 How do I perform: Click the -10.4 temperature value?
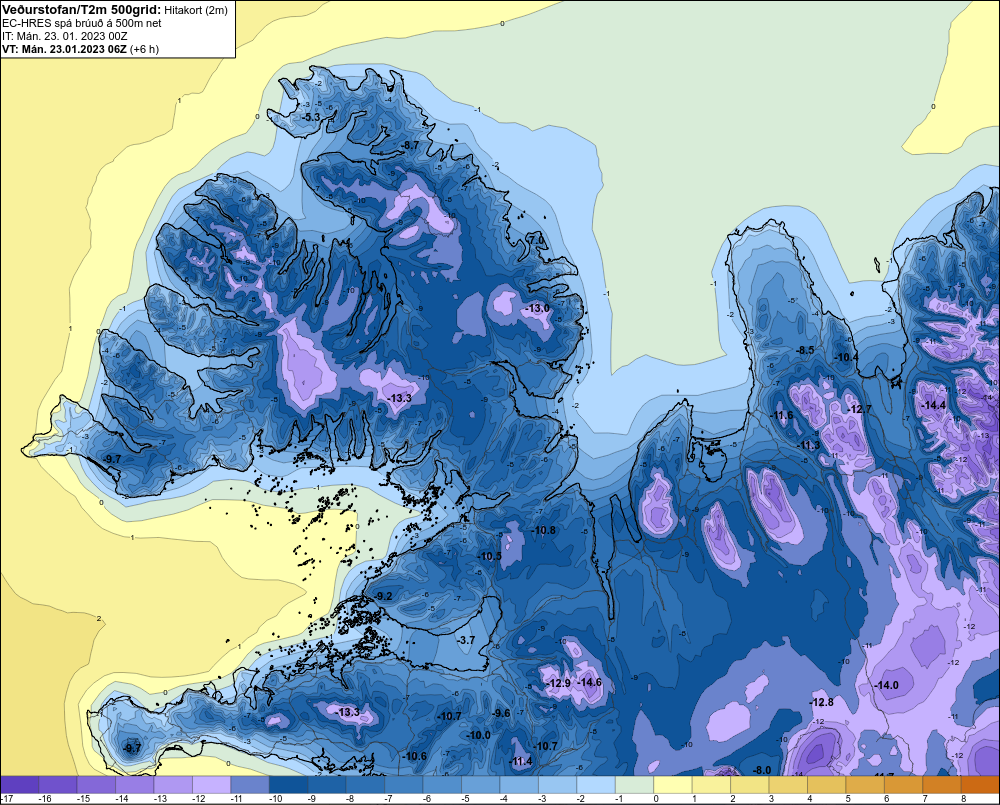(847, 357)
